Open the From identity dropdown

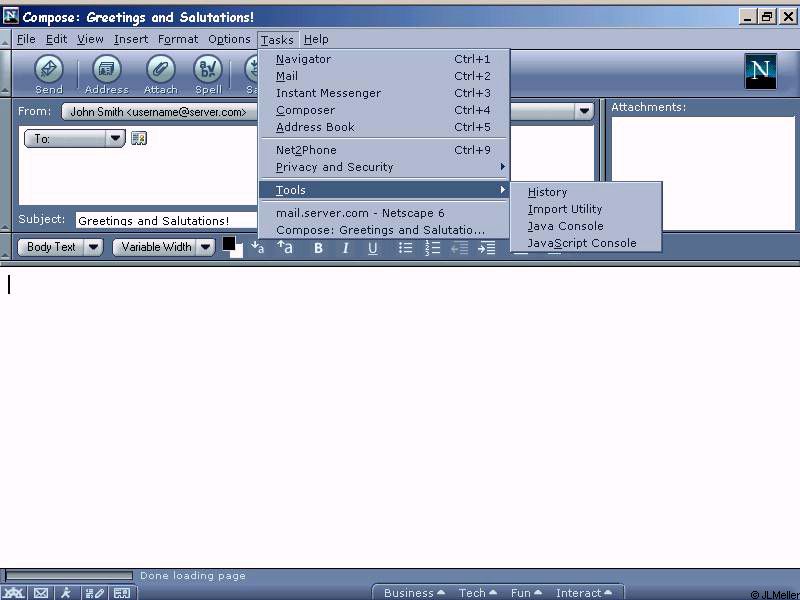coord(584,111)
